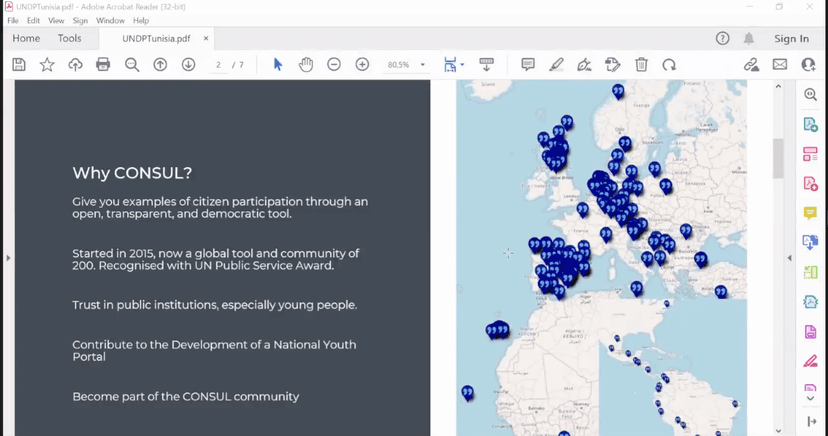
Task: Send file by email envelope icon
Action: click(x=780, y=65)
